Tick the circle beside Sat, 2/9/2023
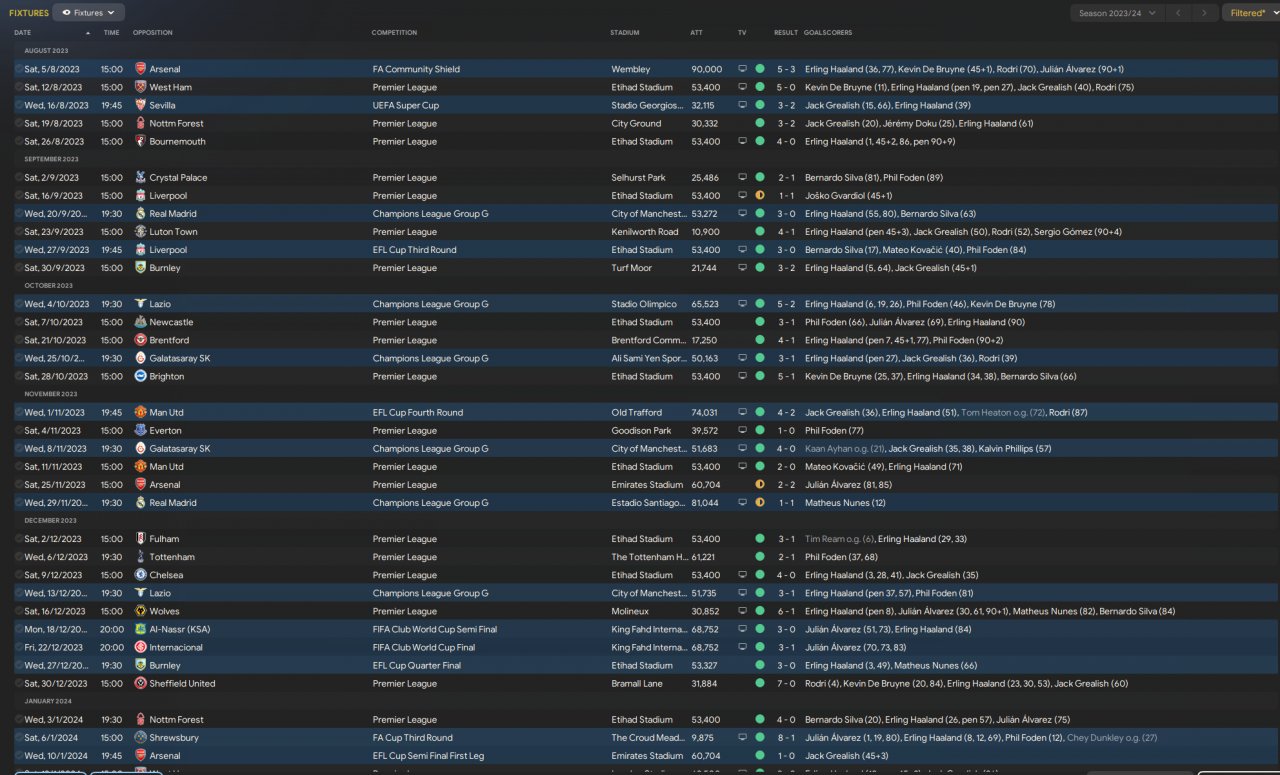1280x775 pixels. [x=18, y=178]
